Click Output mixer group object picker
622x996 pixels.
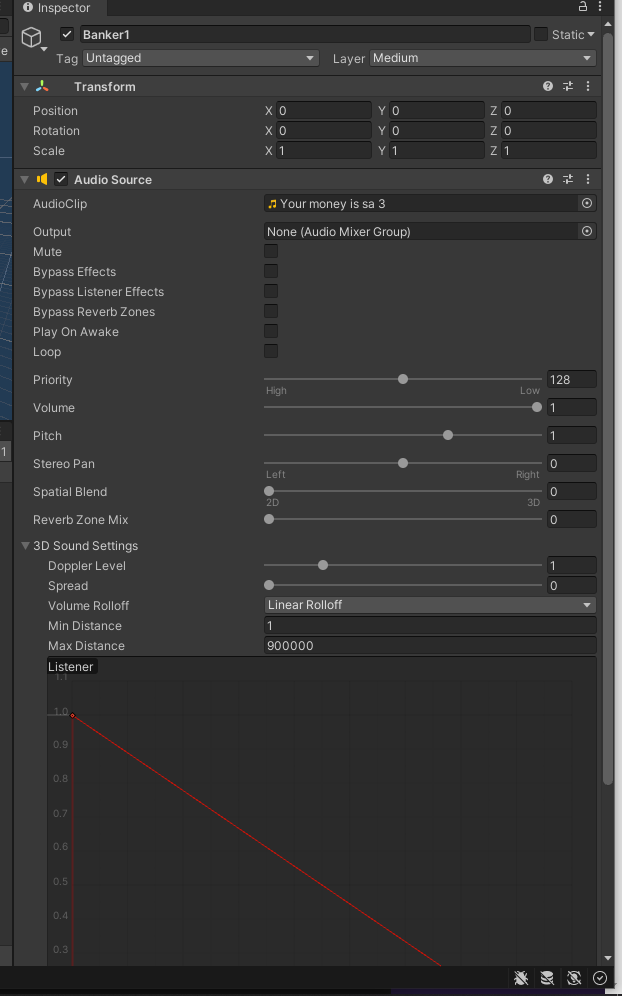587,231
